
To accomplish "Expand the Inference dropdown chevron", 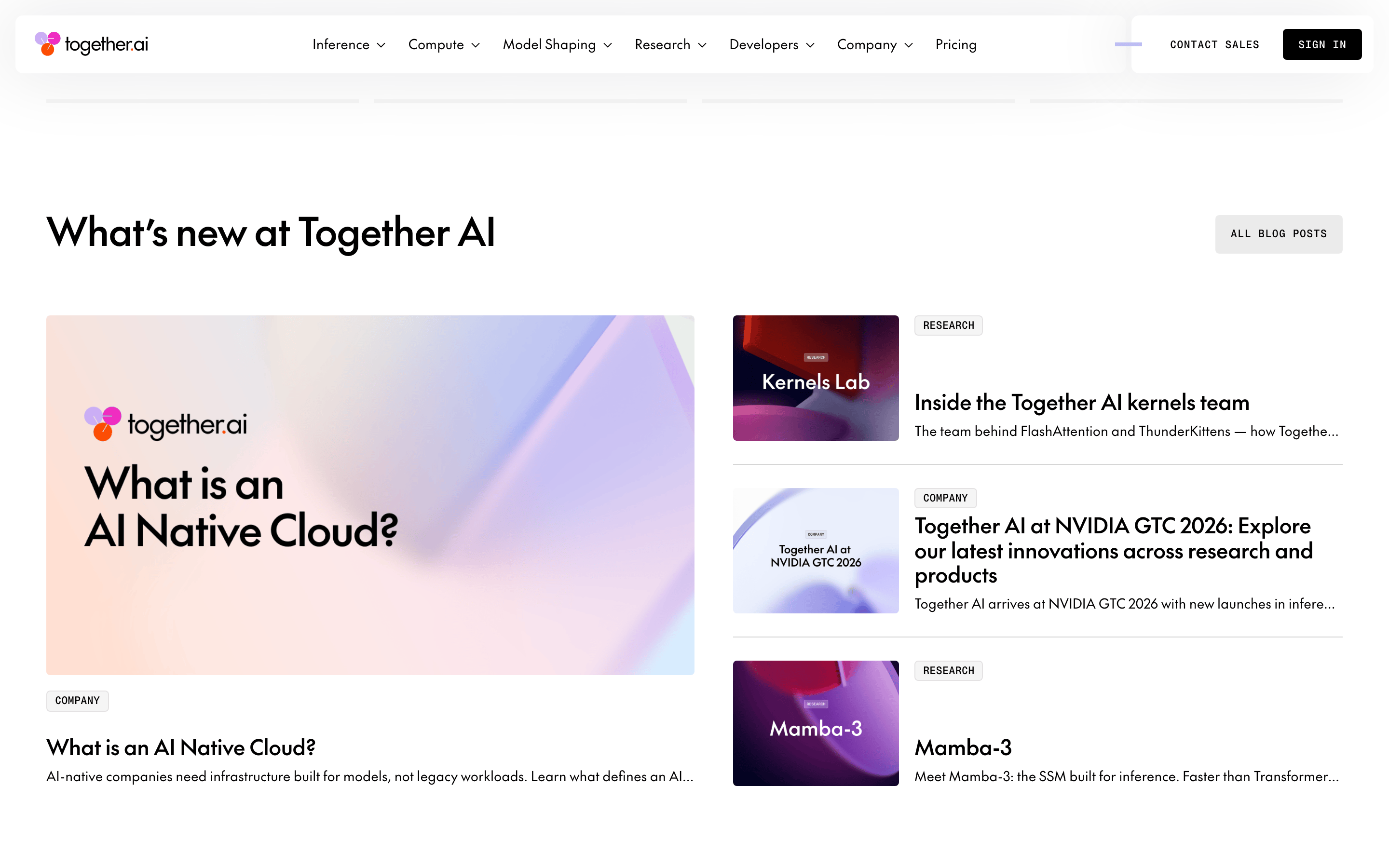I will pyautogui.click(x=381, y=45).
